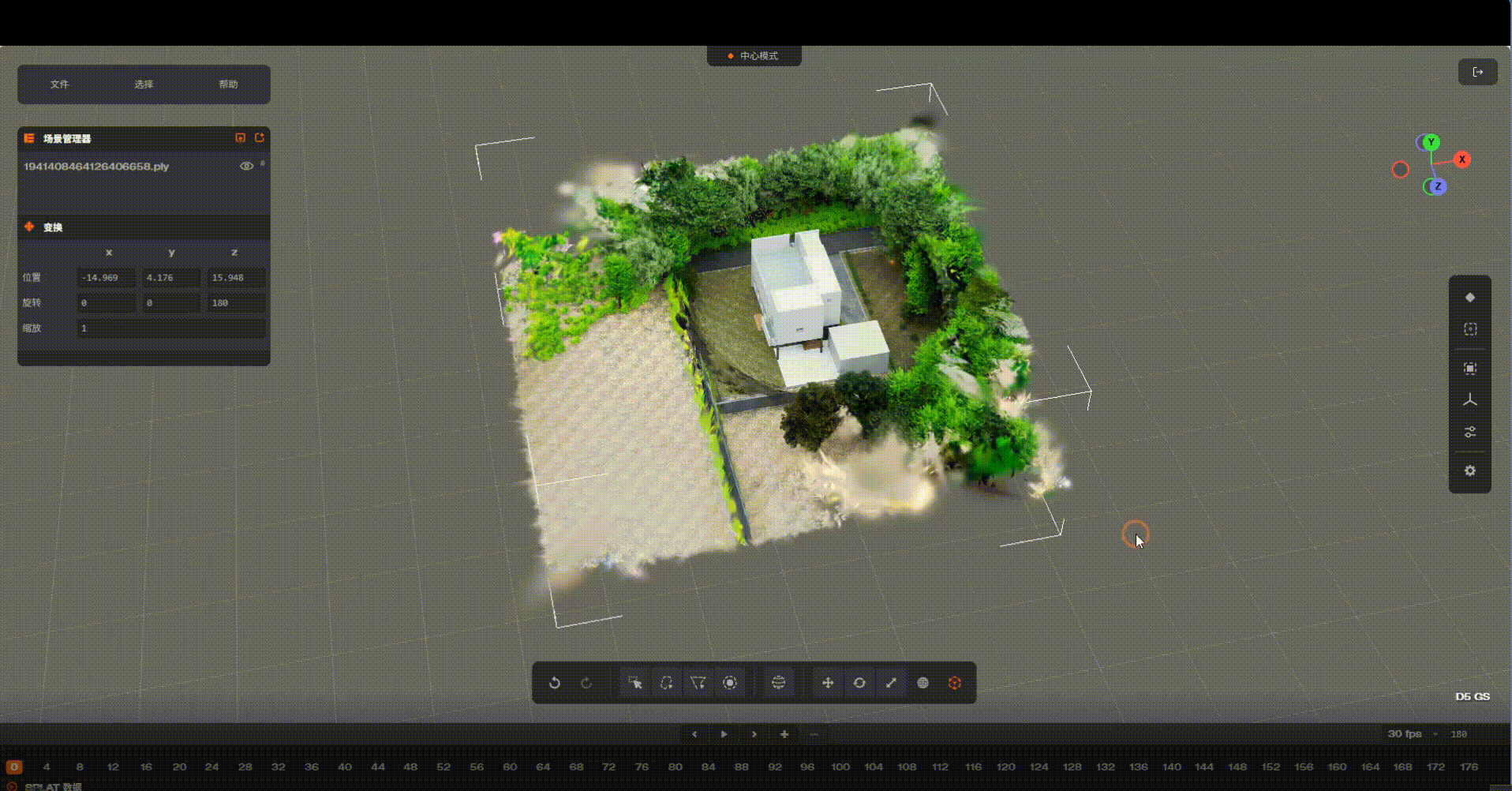Enable the move (translate) gizmo tool
Screen dimensions: 1512x791
coord(828,683)
